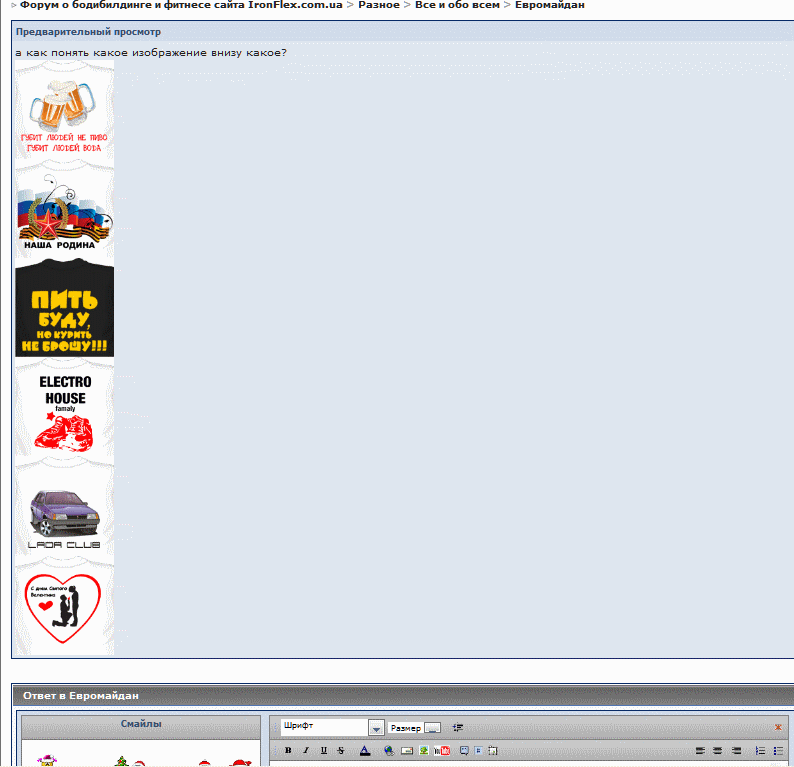Apply strikethrough formatting

pyautogui.click(x=340, y=750)
